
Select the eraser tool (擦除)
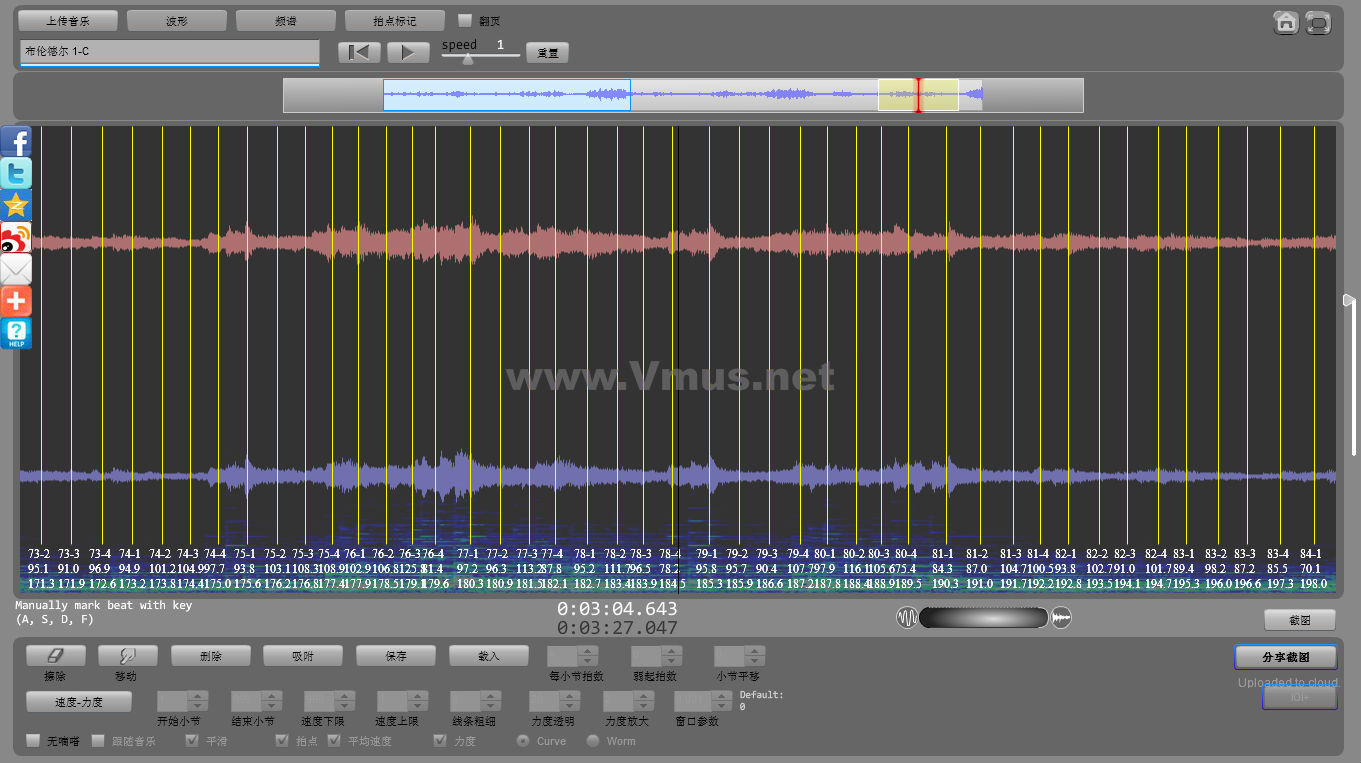point(56,655)
